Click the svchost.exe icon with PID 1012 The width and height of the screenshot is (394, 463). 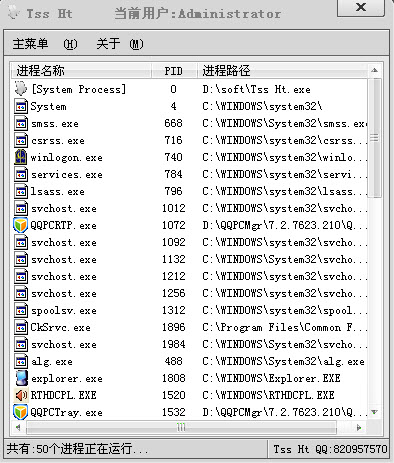click(x=21, y=208)
